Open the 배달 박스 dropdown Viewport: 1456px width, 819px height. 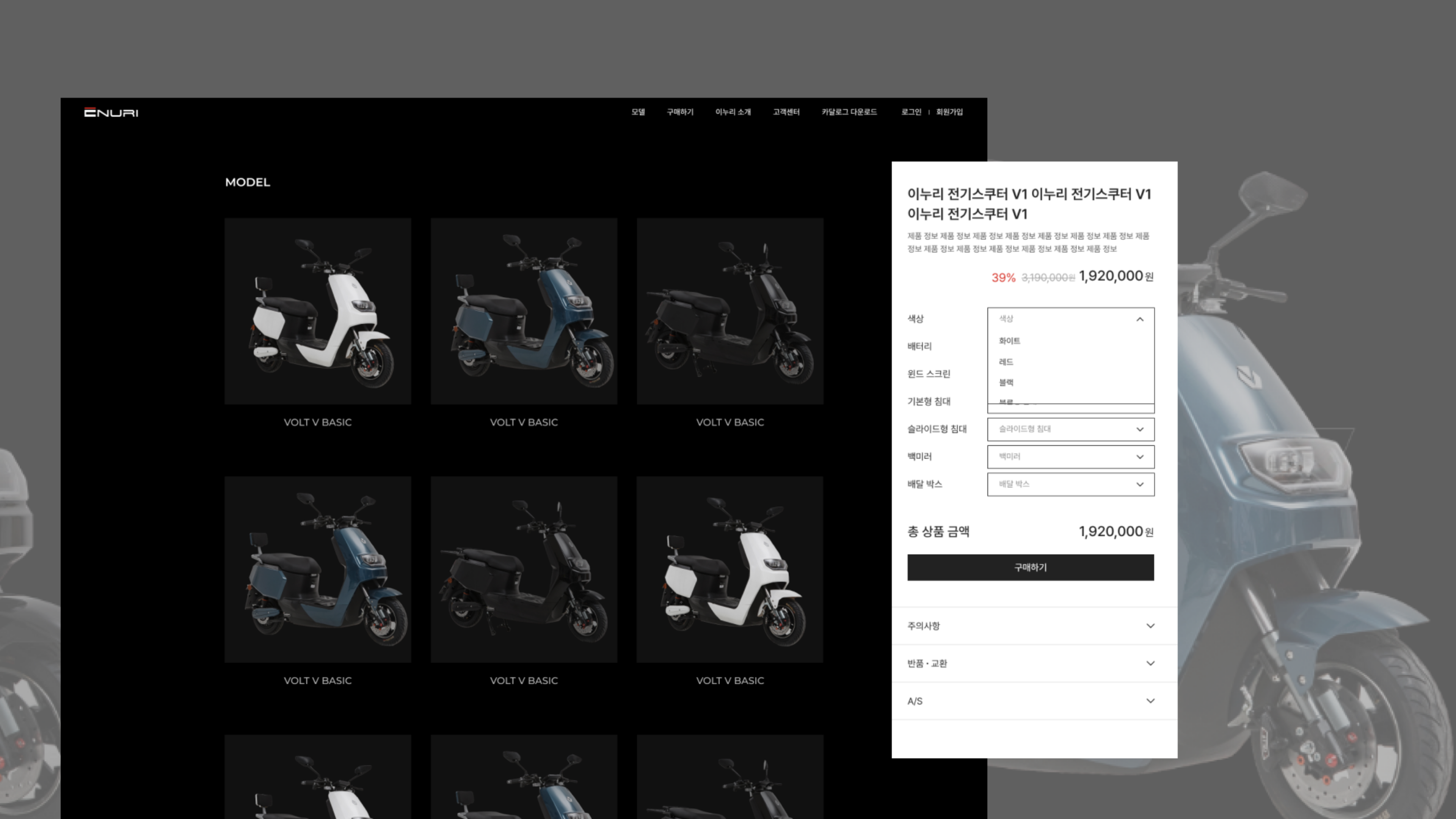(x=1070, y=485)
